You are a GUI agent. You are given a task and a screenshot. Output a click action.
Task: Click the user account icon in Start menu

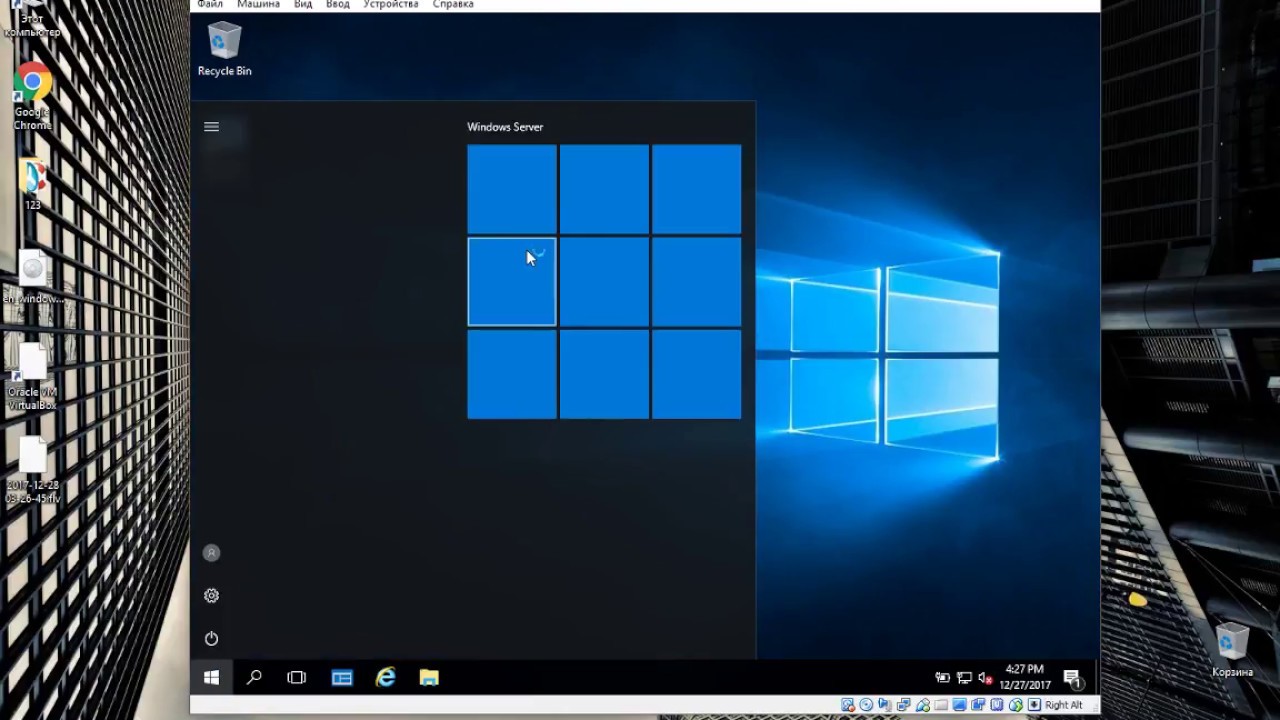pyautogui.click(x=211, y=553)
